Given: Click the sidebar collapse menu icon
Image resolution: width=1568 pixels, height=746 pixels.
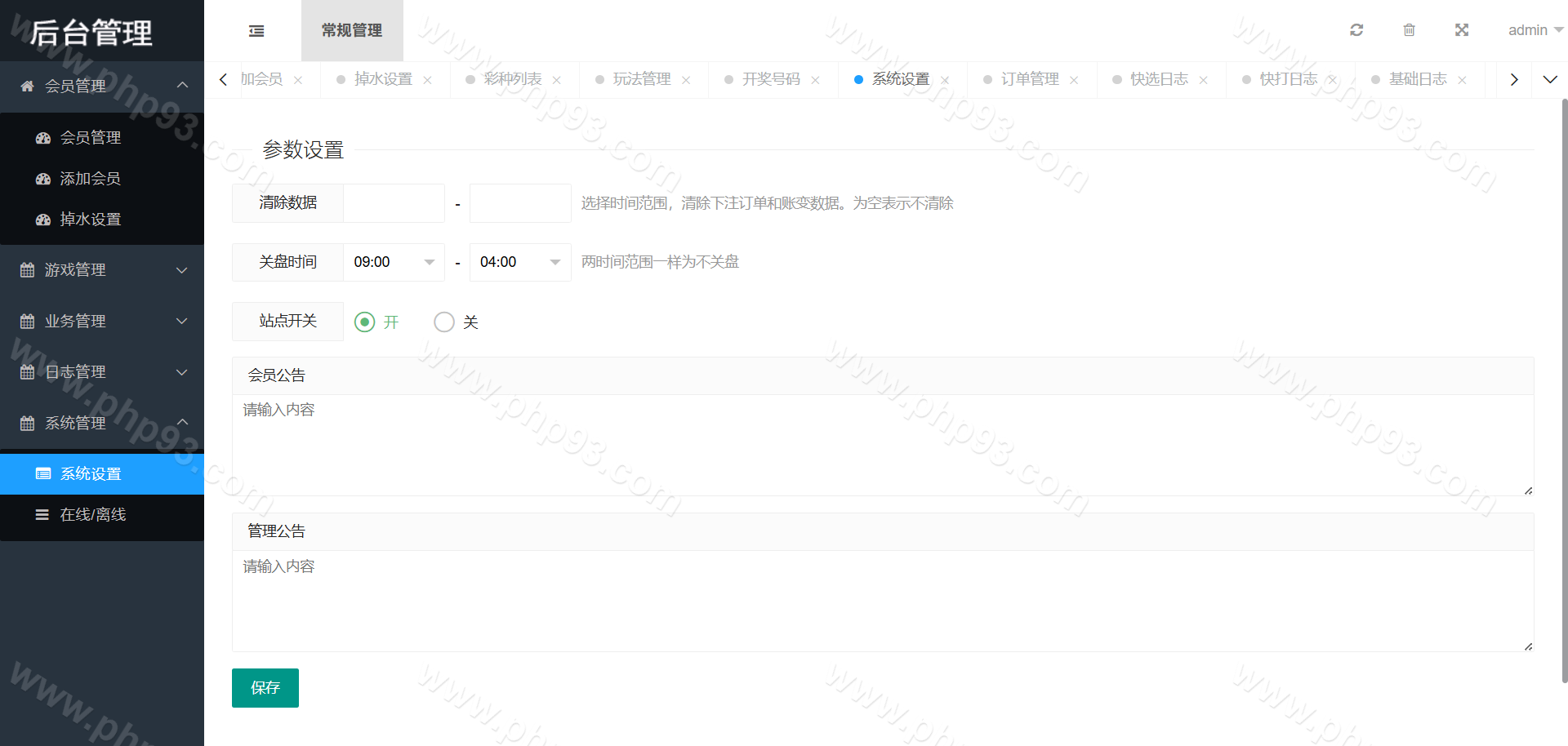Looking at the screenshot, I should [256, 31].
